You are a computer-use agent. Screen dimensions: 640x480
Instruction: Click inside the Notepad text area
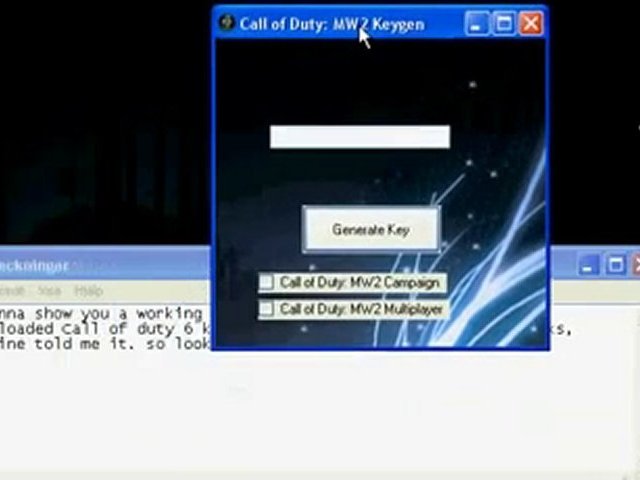coord(300,410)
